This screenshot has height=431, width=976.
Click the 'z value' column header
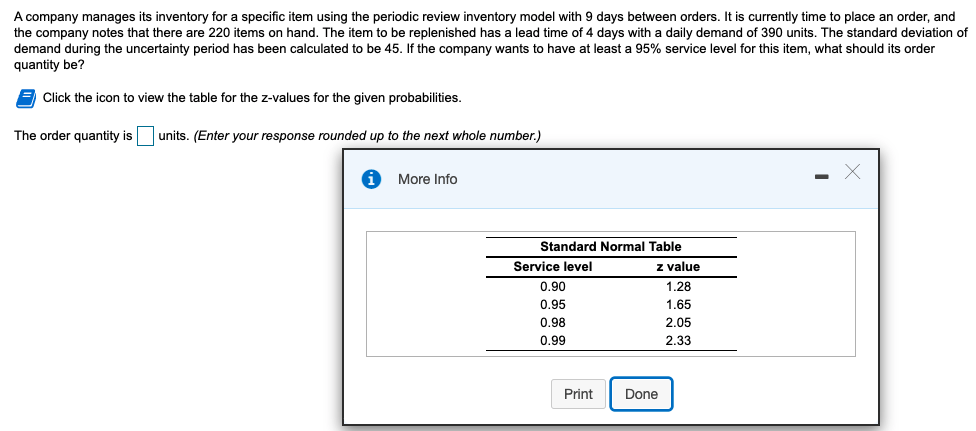point(678,267)
